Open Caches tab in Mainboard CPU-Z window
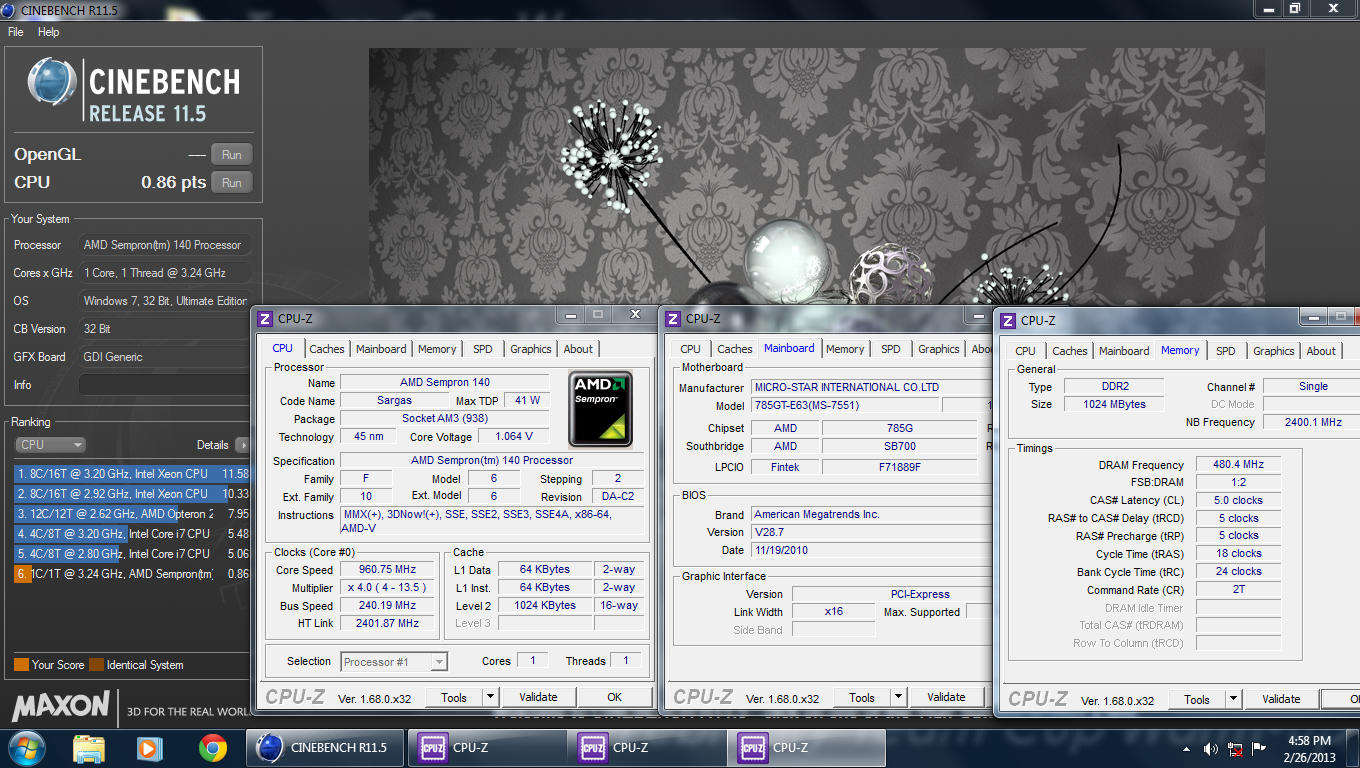 coord(735,349)
